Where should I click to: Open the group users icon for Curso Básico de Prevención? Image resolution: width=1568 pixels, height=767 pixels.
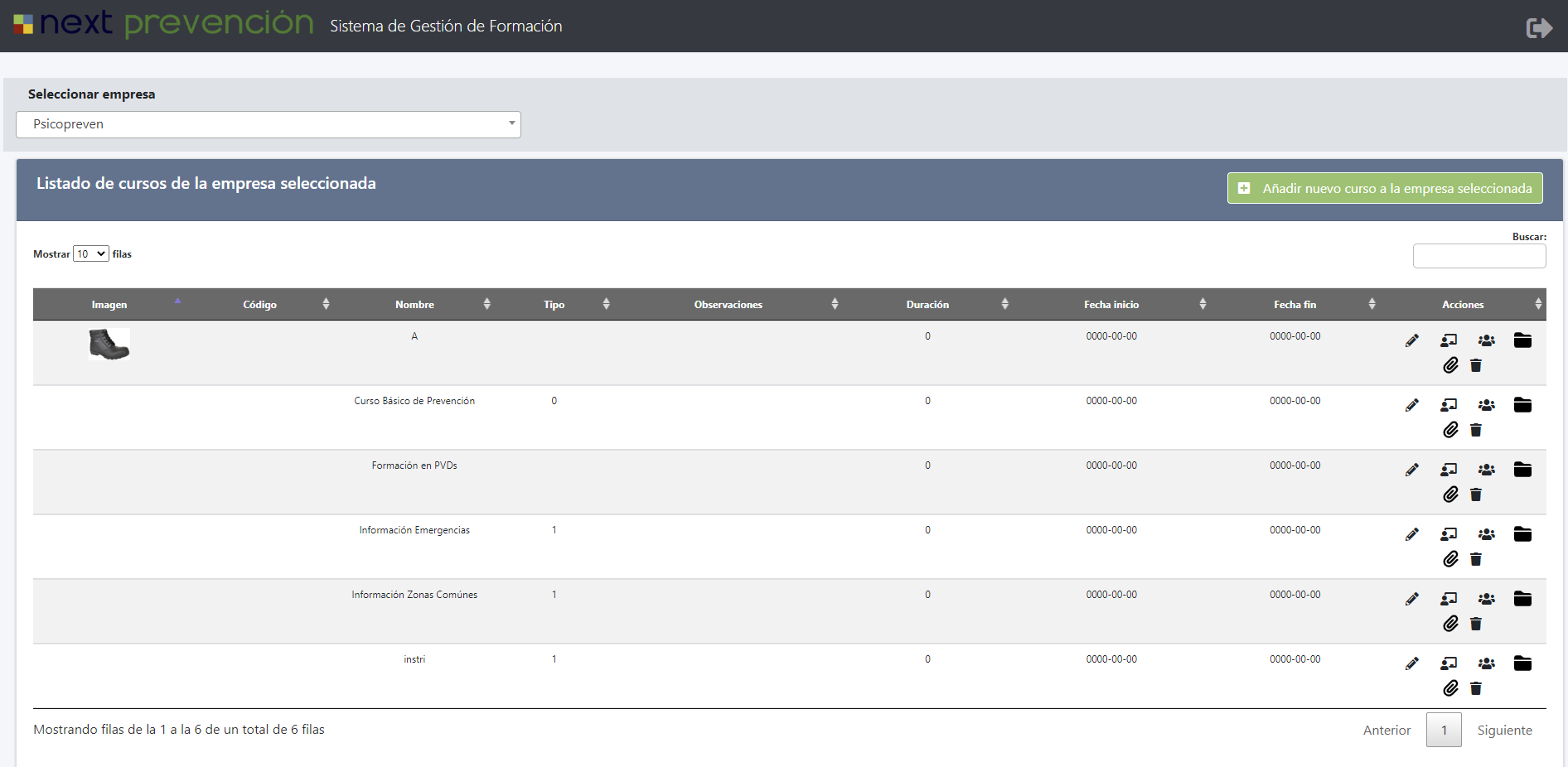[x=1487, y=405]
